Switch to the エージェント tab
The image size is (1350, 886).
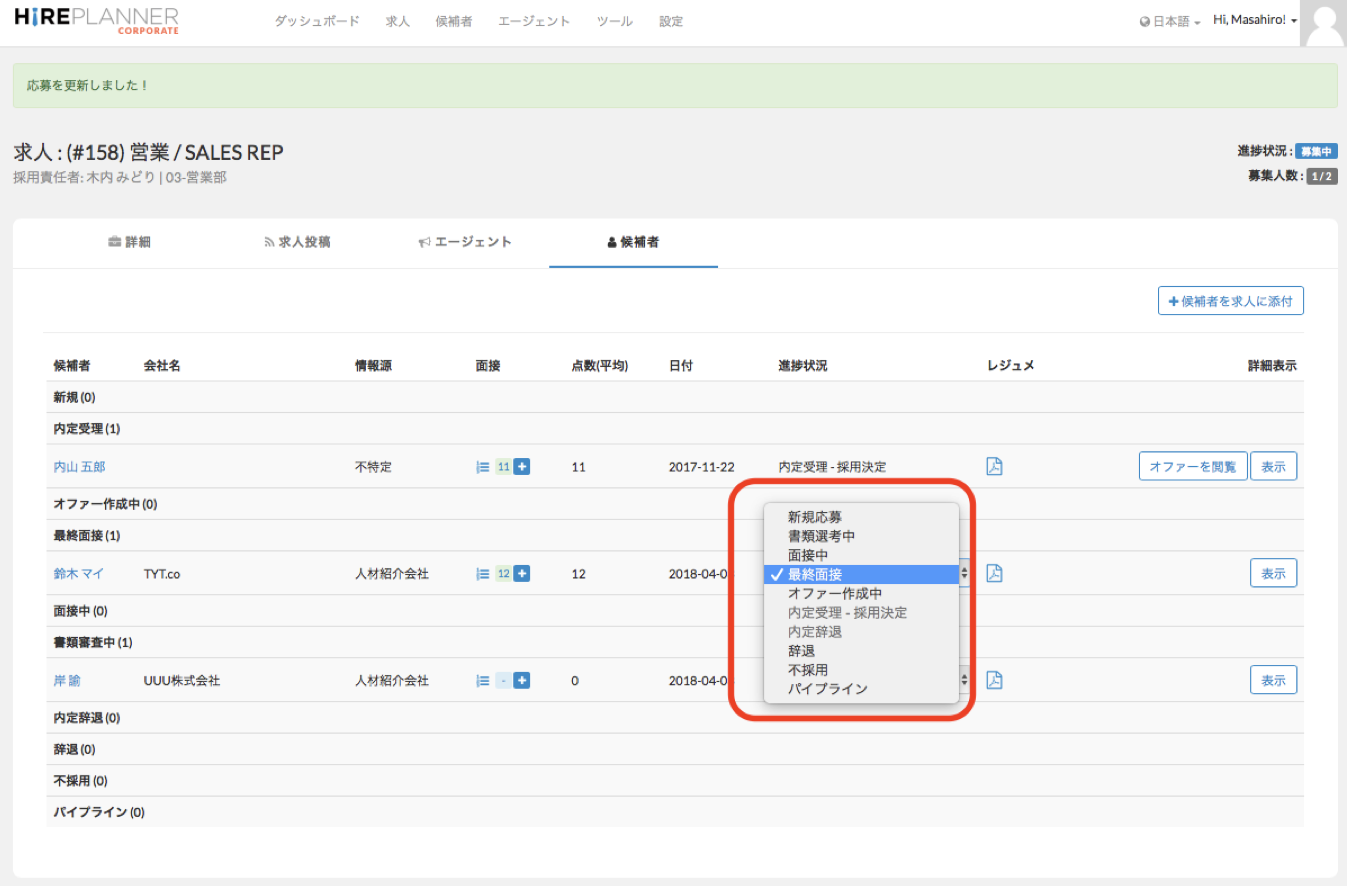click(465, 242)
